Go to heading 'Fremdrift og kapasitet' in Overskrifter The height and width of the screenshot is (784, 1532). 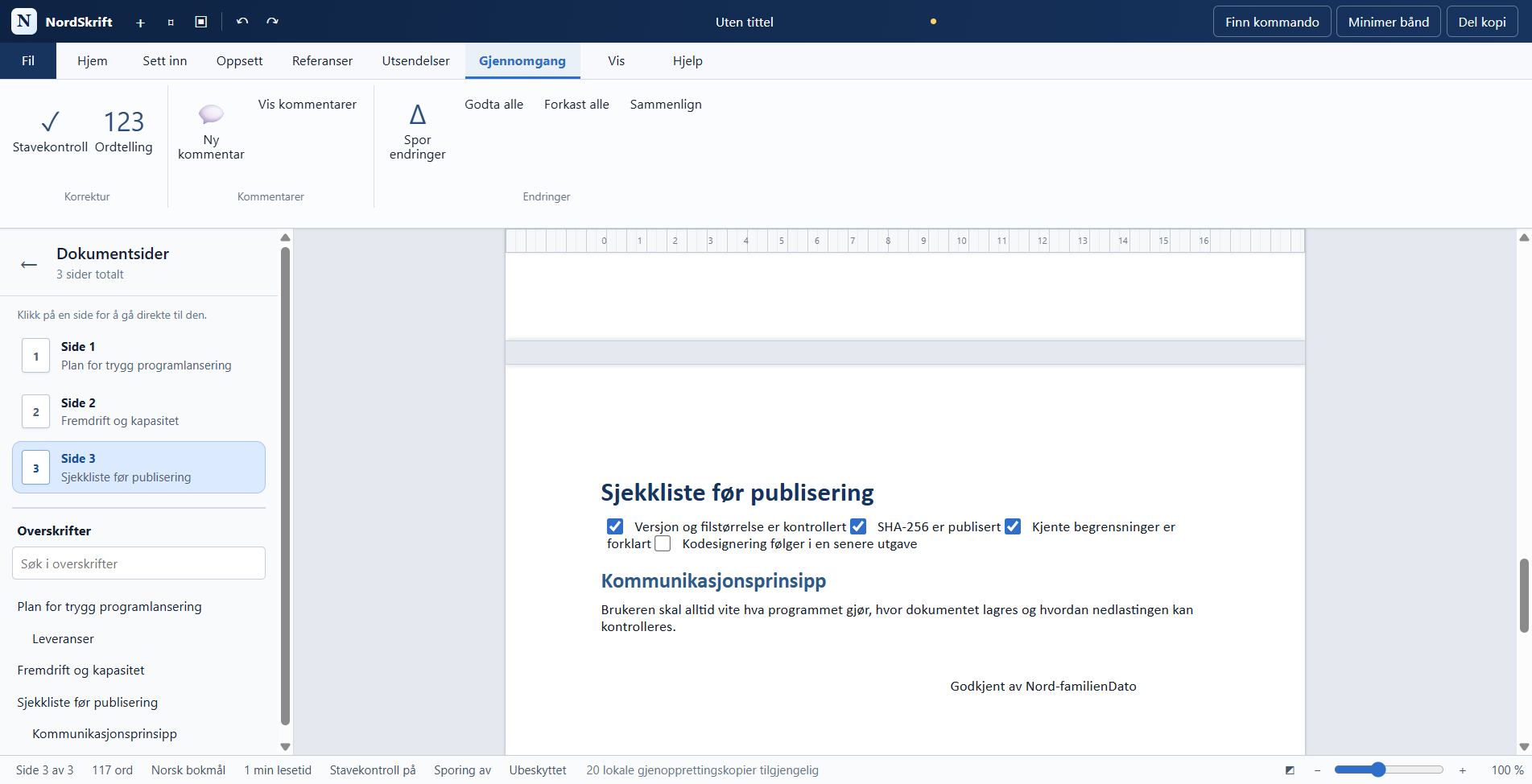point(81,671)
